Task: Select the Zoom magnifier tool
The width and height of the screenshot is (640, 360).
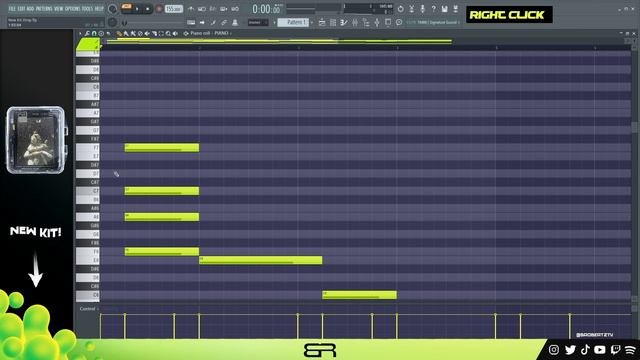Action: coord(168,33)
